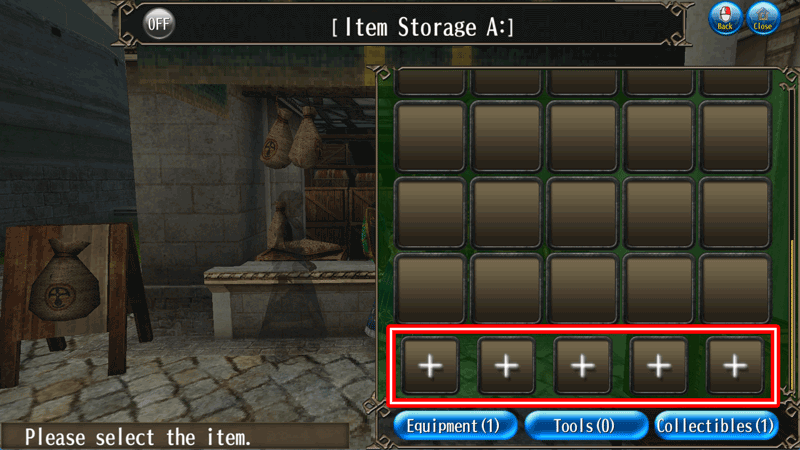Click the Close house icon button
800x450 pixels.
click(763, 18)
